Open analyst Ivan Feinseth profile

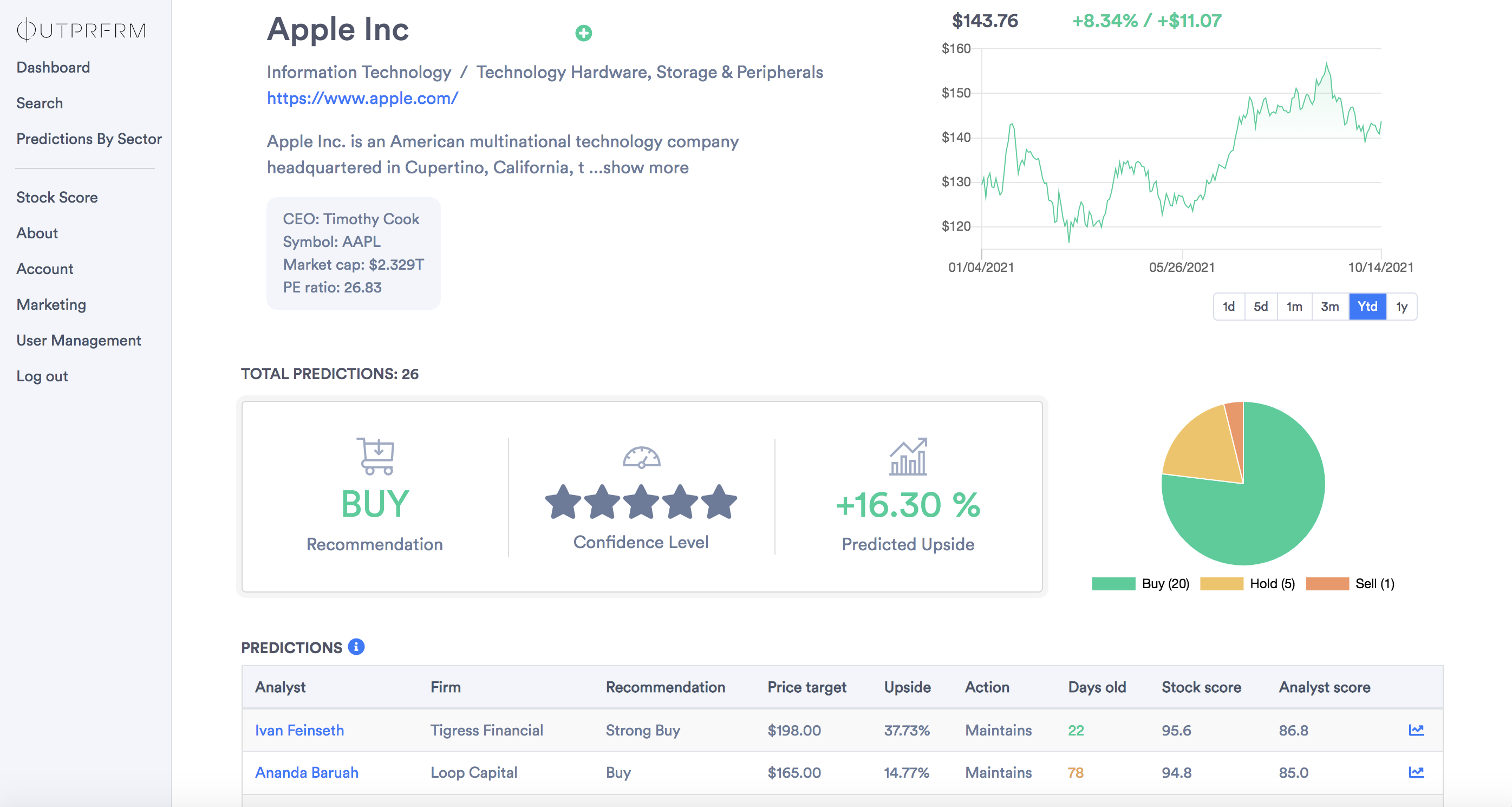pos(299,730)
